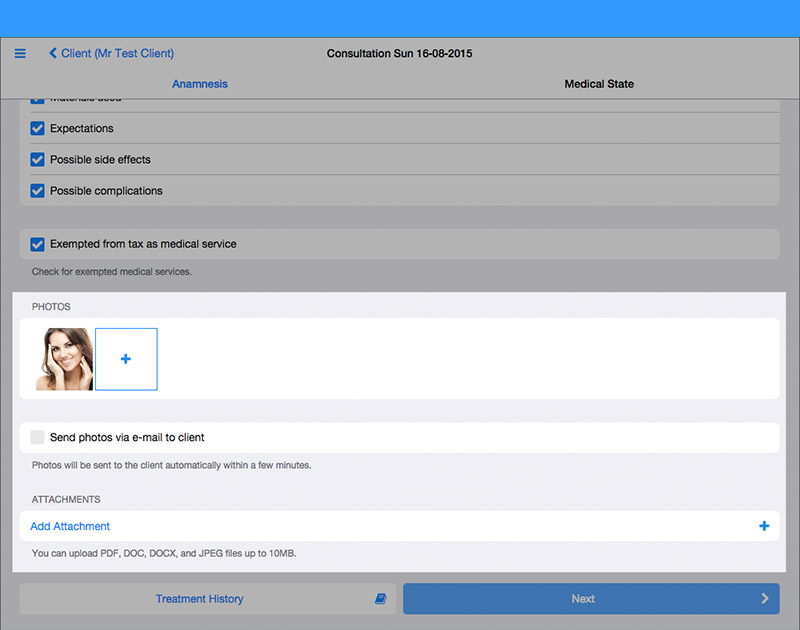Image resolution: width=800 pixels, height=630 pixels.
Task: Click the book icon on Treatment History
Action: coord(381,599)
